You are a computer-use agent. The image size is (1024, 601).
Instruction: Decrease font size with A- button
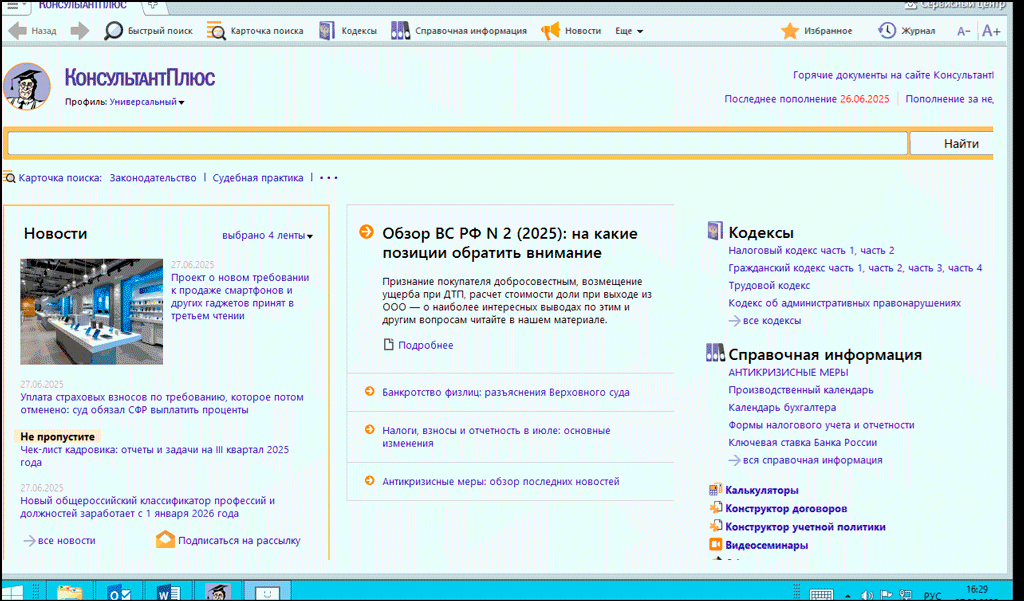point(963,31)
